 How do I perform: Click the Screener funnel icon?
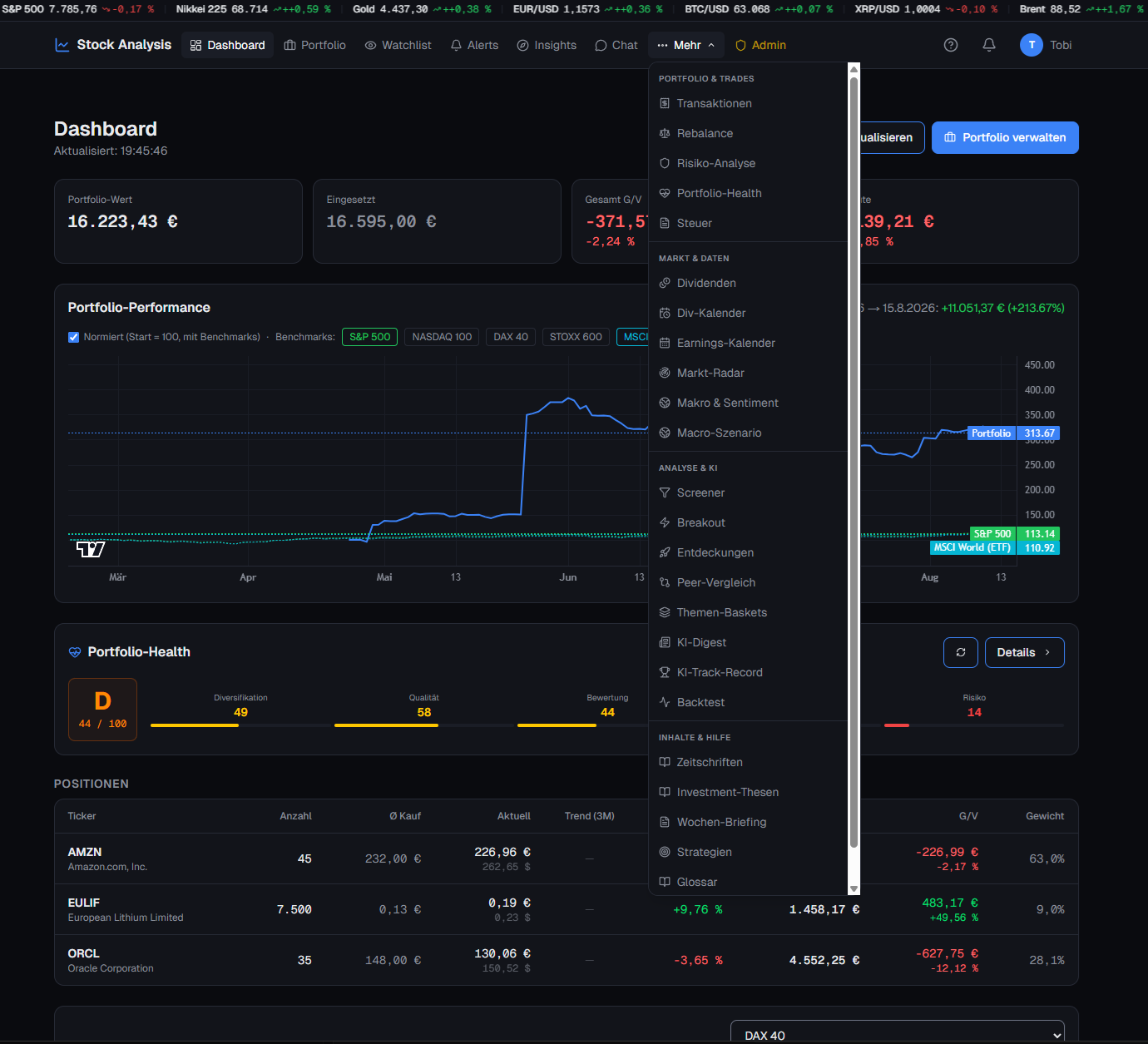[665, 492]
